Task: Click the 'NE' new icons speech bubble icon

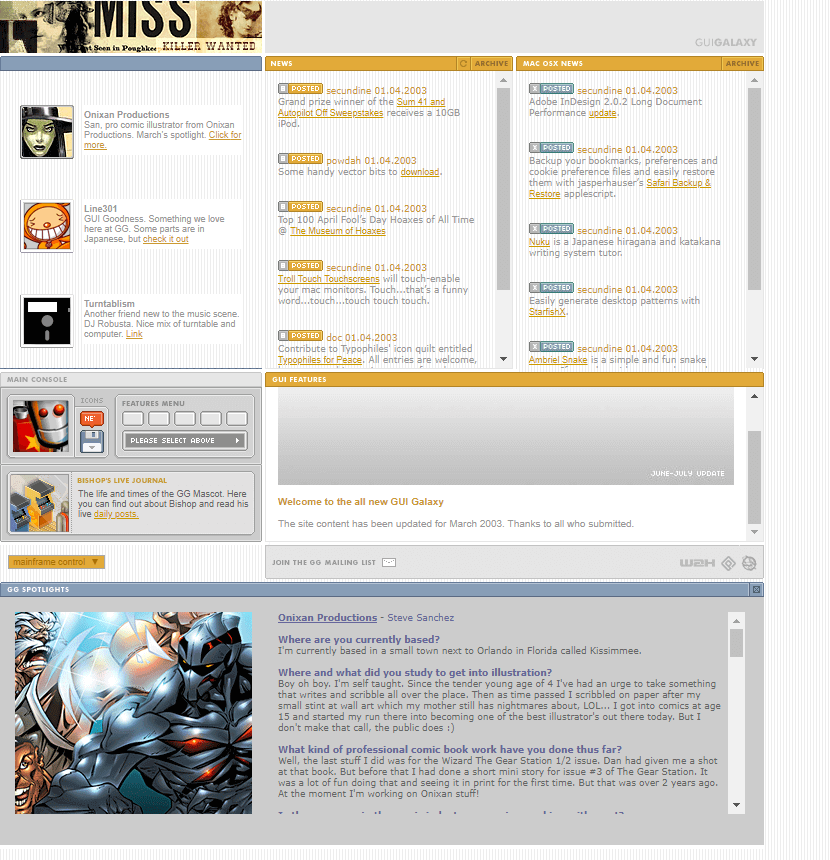Action: (92, 418)
